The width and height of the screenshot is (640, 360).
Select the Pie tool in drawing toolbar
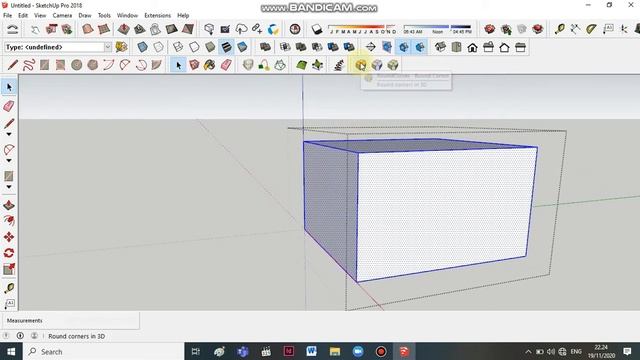[157, 65]
